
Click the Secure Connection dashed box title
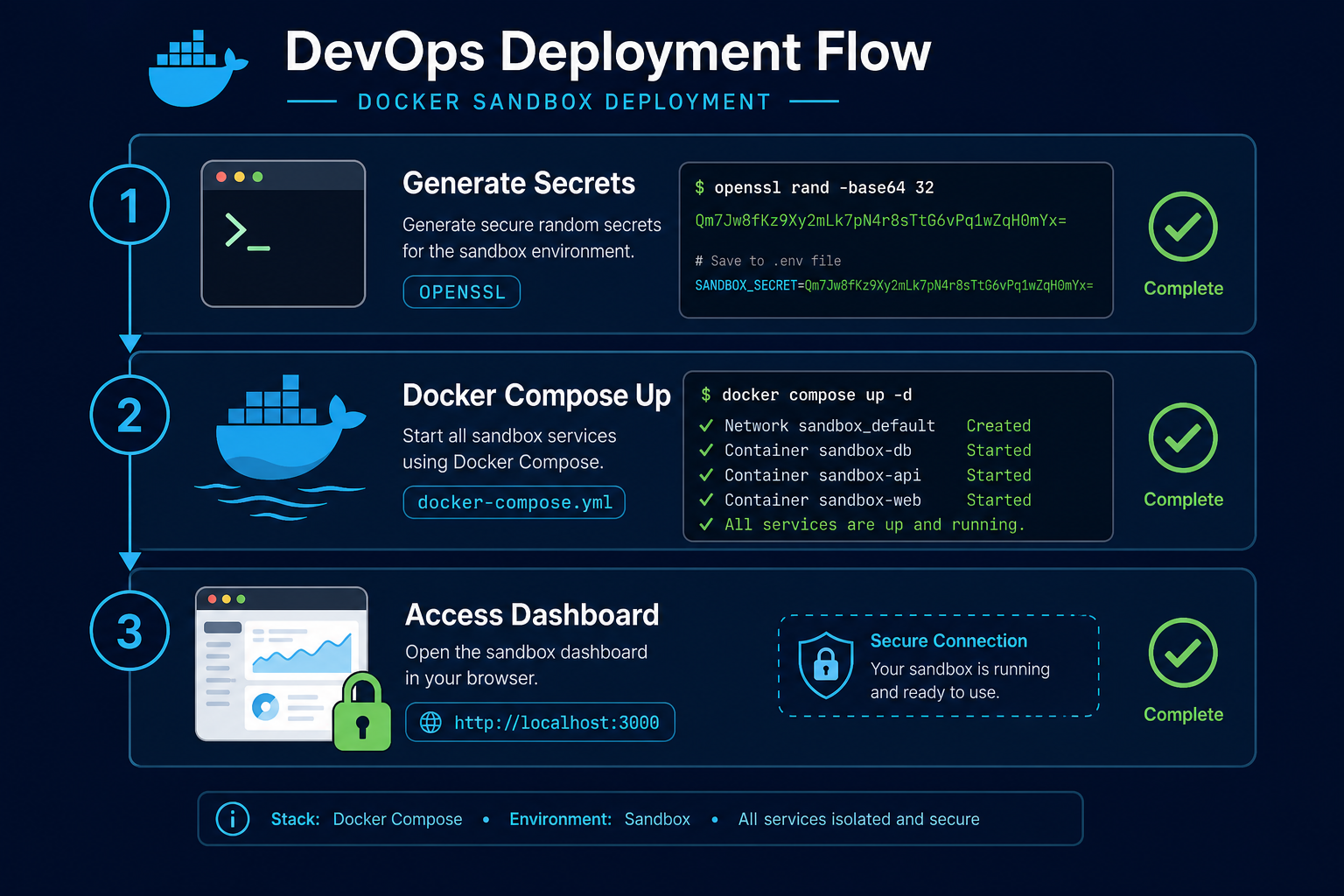(948, 640)
